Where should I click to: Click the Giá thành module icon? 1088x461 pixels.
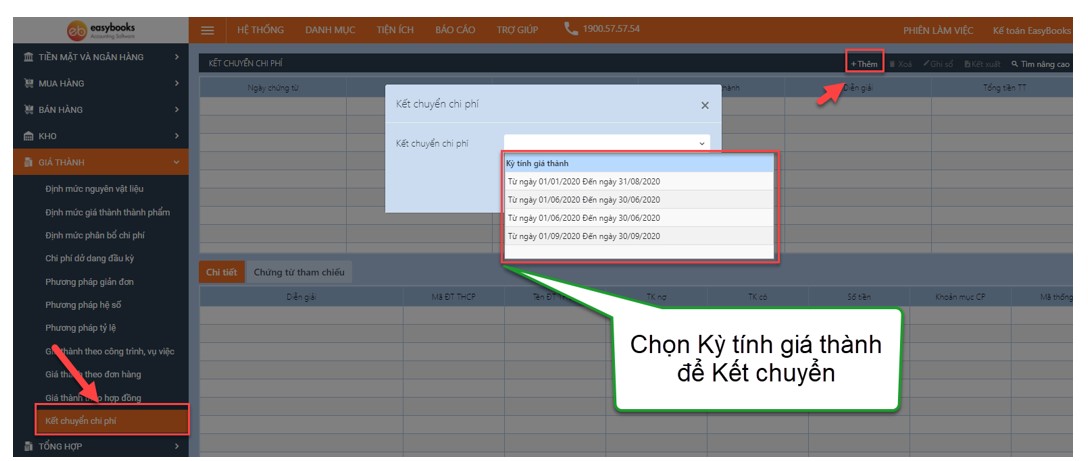point(29,162)
